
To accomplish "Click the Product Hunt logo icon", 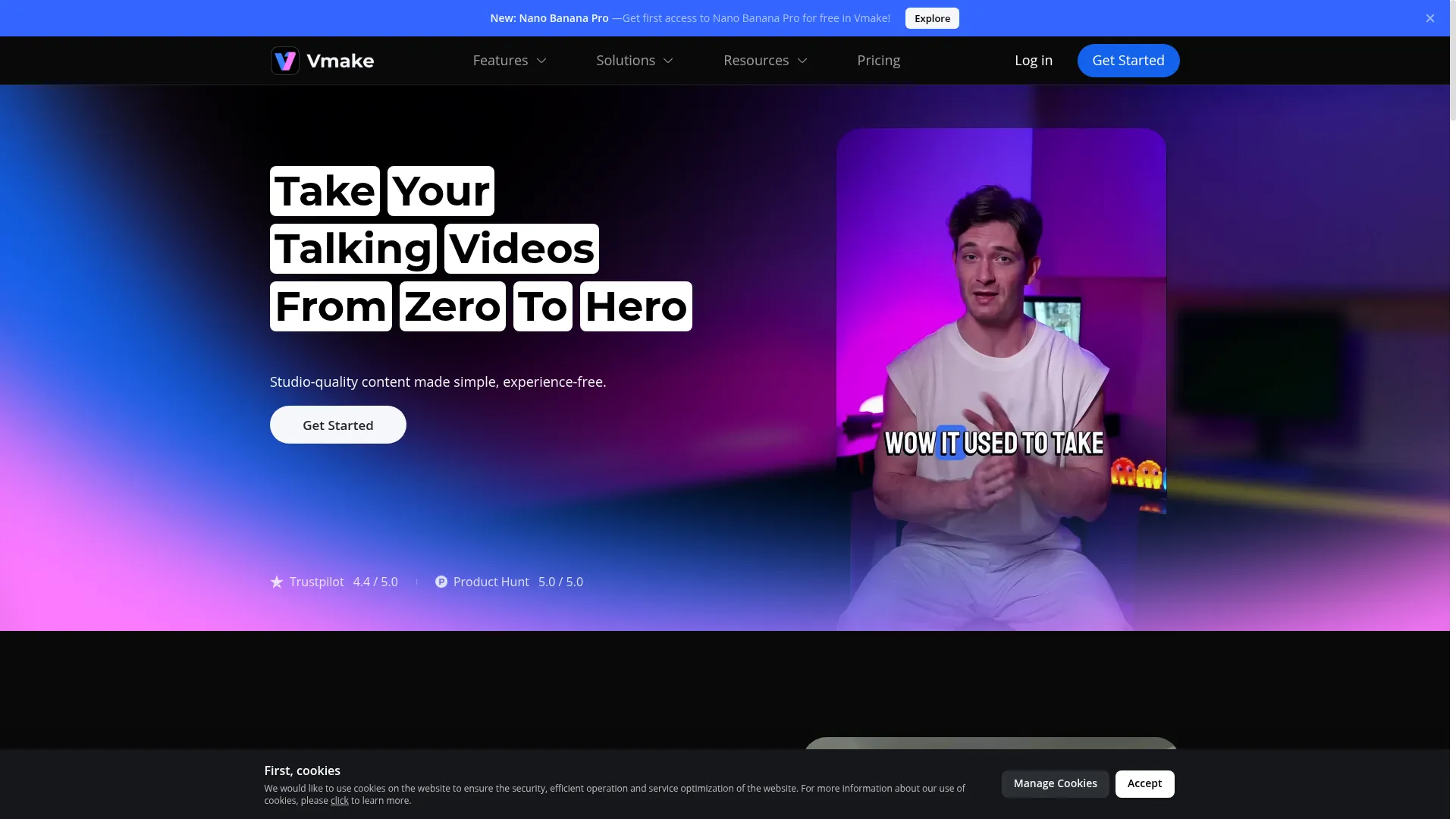I will tap(441, 582).
